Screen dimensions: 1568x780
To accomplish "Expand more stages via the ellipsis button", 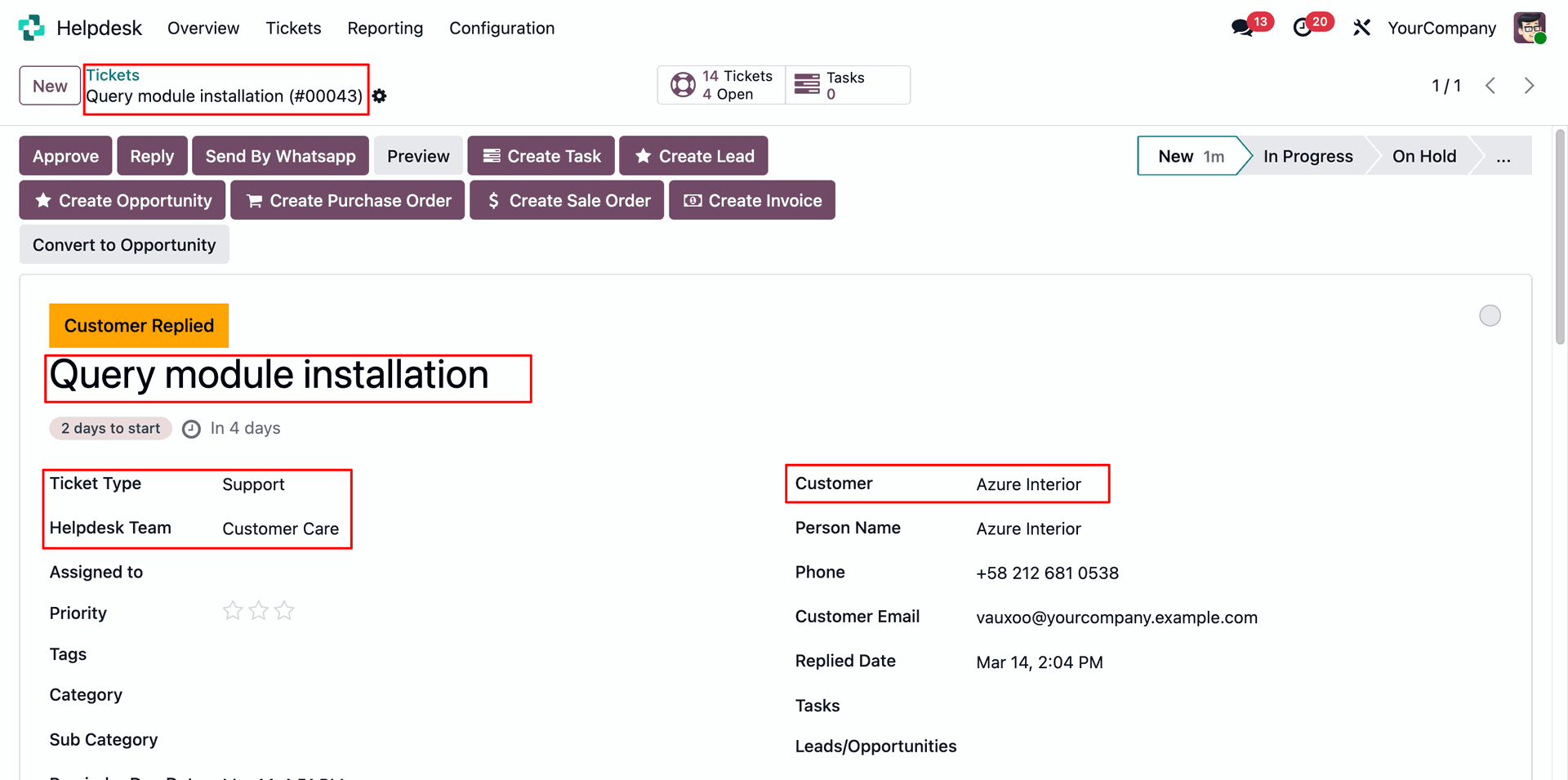I will tap(1503, 156).
